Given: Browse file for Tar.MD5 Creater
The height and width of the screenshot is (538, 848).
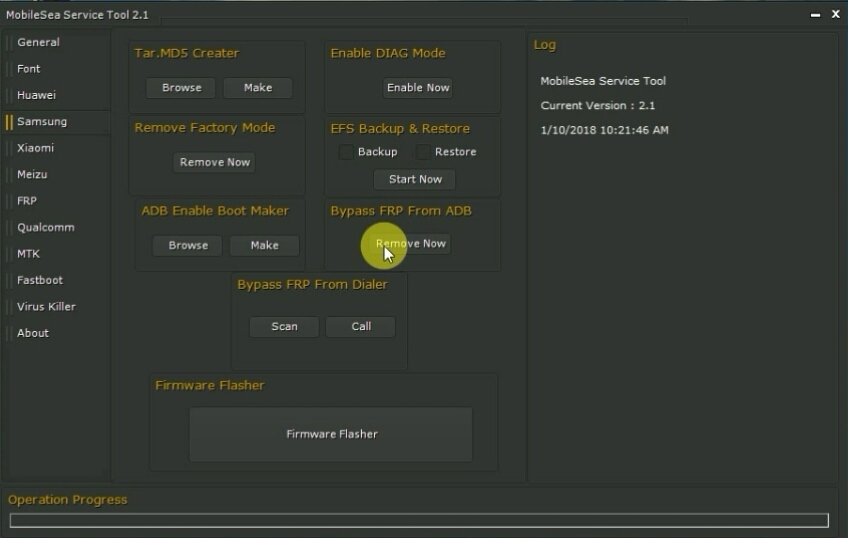Looking at the screenshot, I should point(181,88).
